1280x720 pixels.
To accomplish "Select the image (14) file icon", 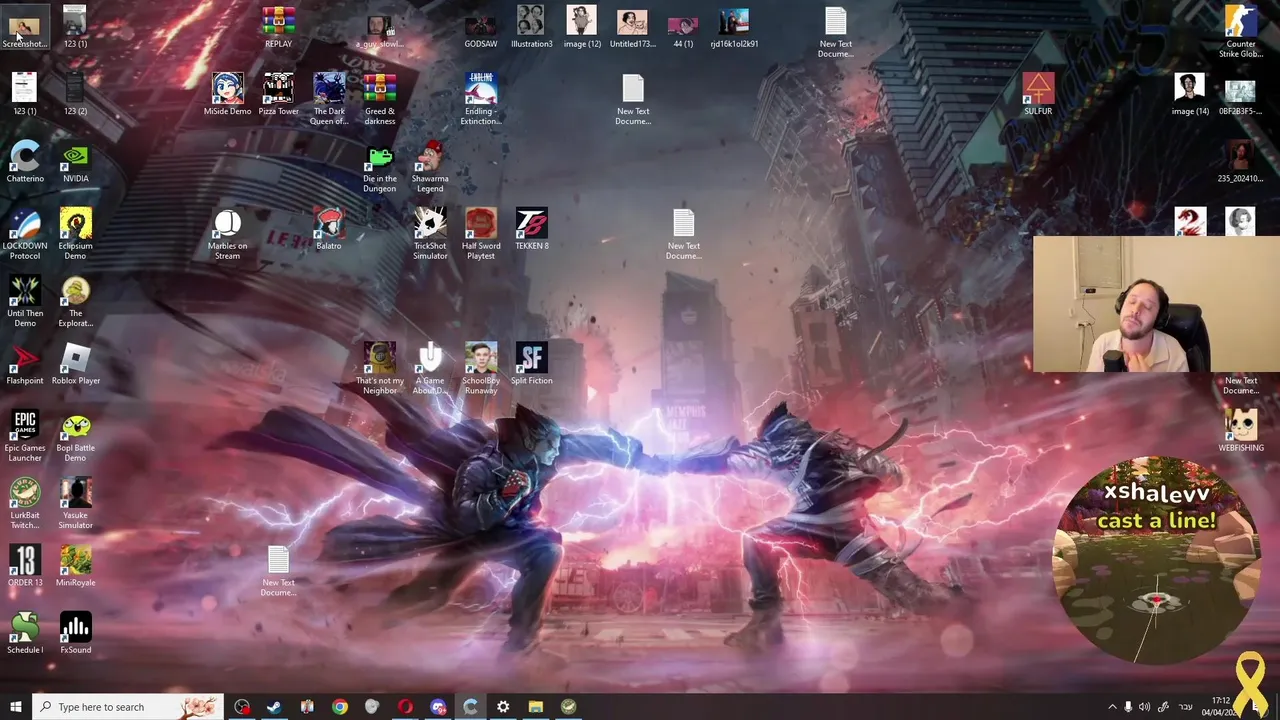I will click(1190, 95).
